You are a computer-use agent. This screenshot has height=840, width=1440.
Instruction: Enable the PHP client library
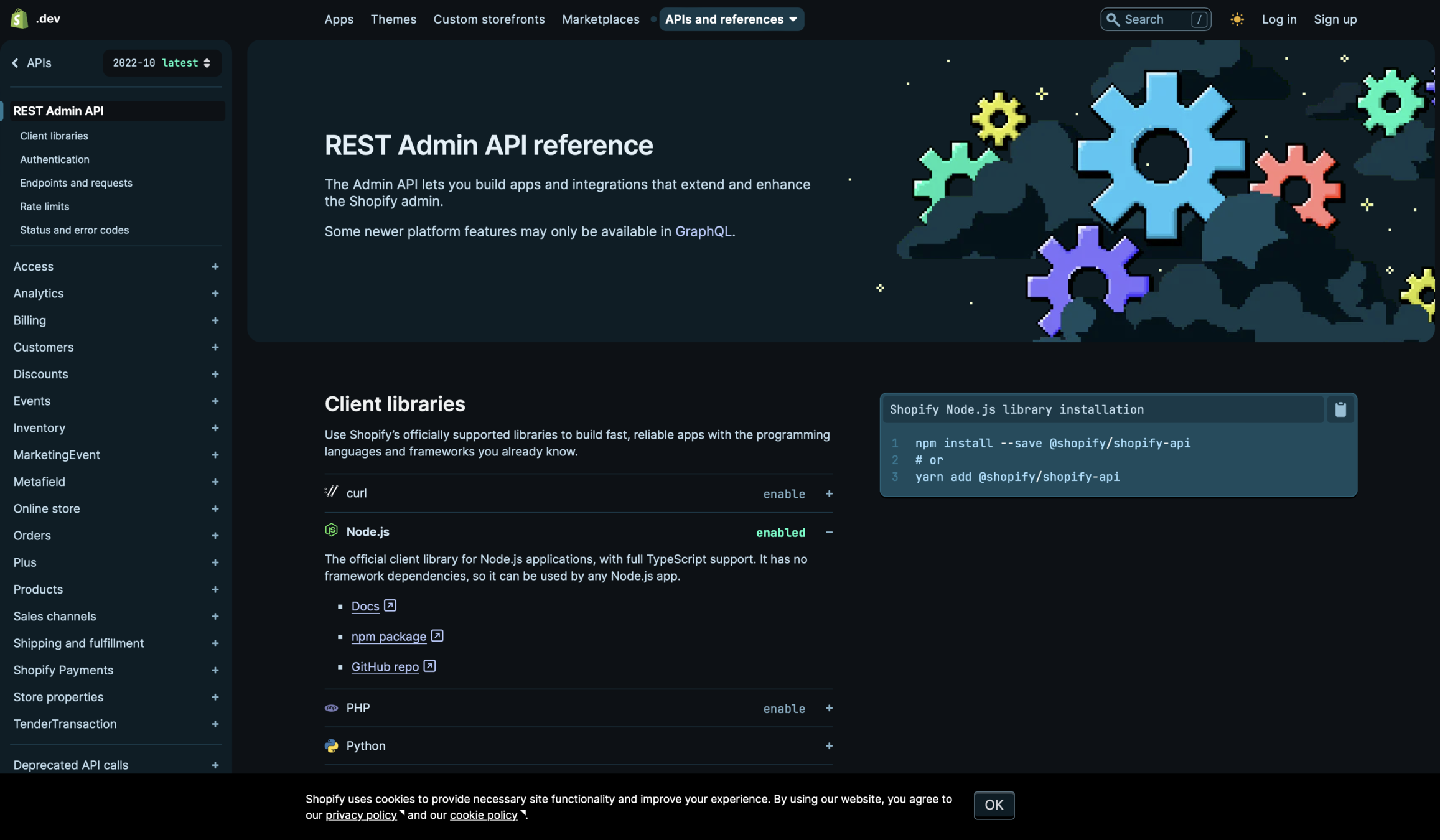[783, 709]
